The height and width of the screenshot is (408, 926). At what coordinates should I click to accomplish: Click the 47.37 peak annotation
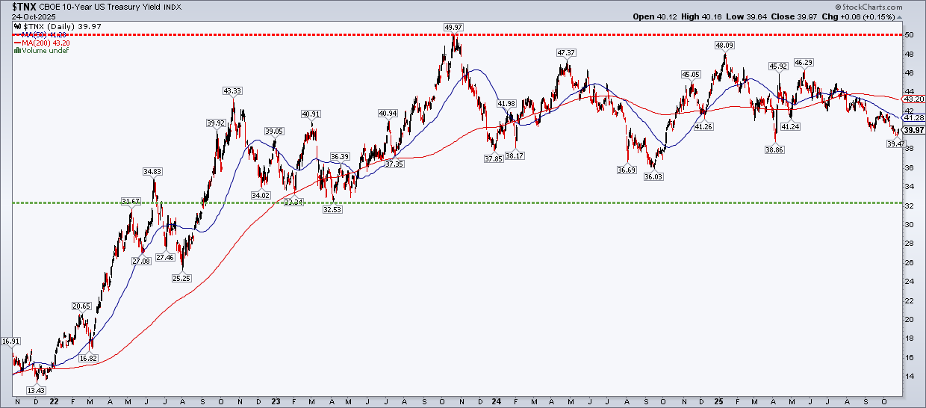(568, 52)
